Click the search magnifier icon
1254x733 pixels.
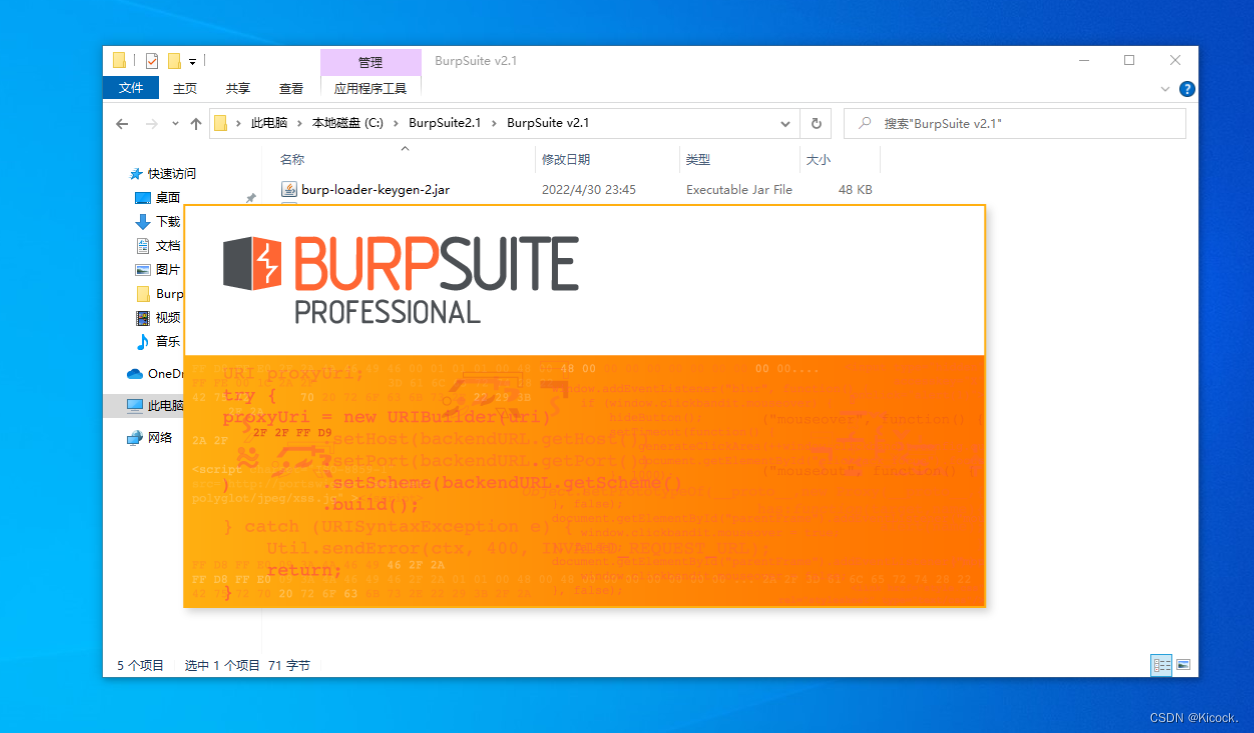pyautogui.click(x=864, y=123)
